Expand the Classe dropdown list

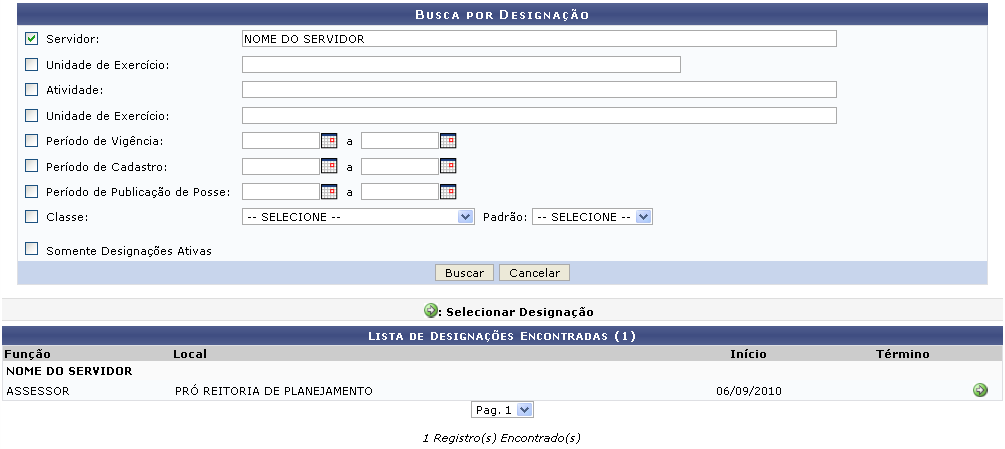[x=357, y=216]
